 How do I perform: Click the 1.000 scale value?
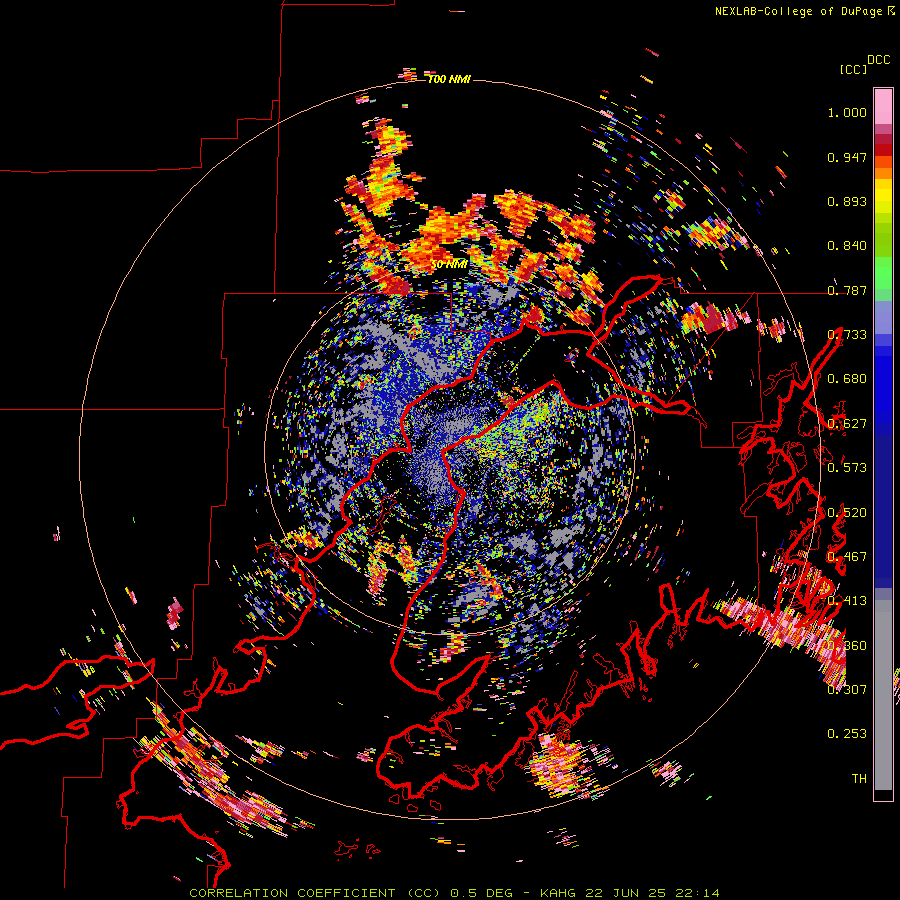(x=847, y=112)
